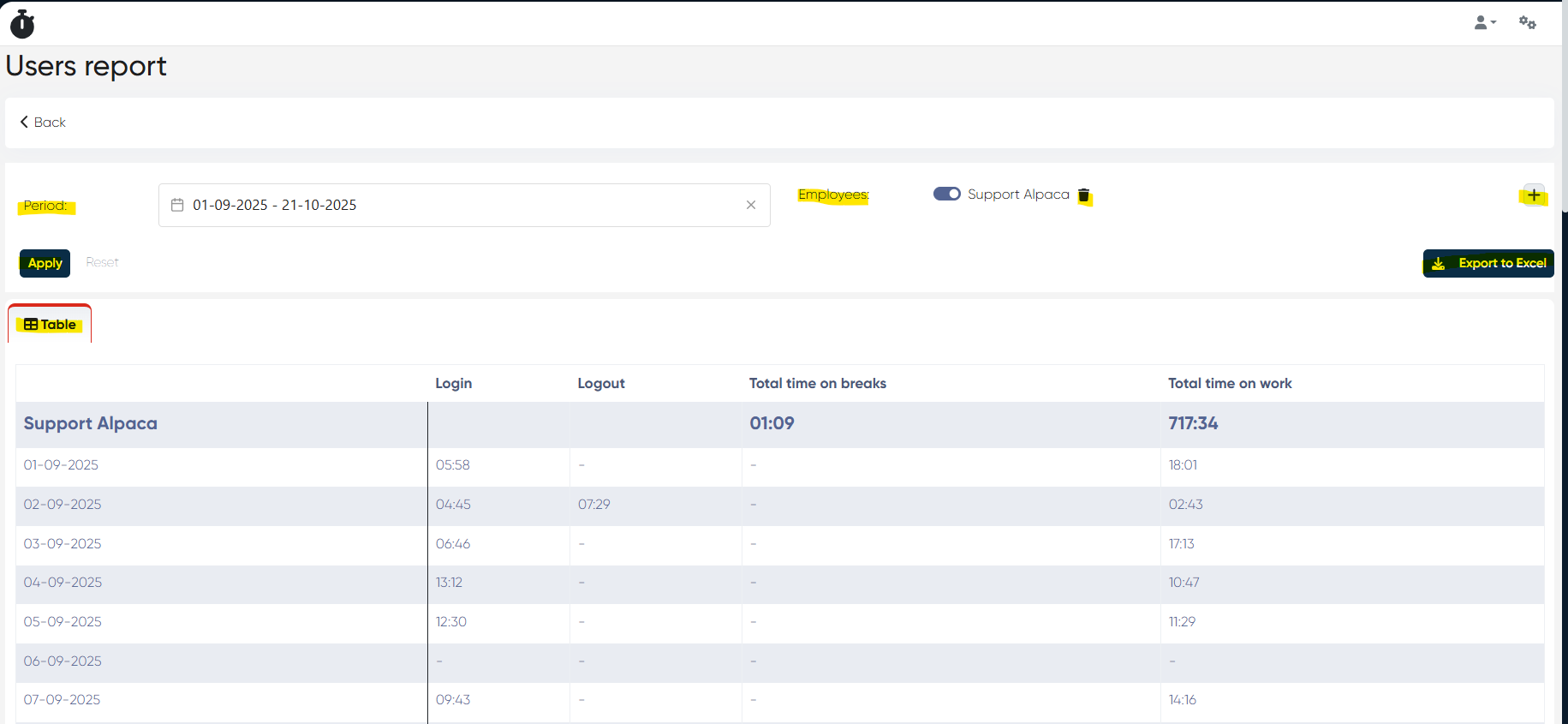Delete Support Alpaca with trash icon

pos(1083,196)
